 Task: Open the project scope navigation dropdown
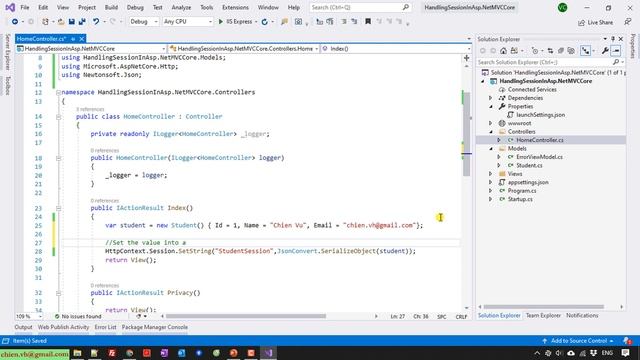pos(91,49)
